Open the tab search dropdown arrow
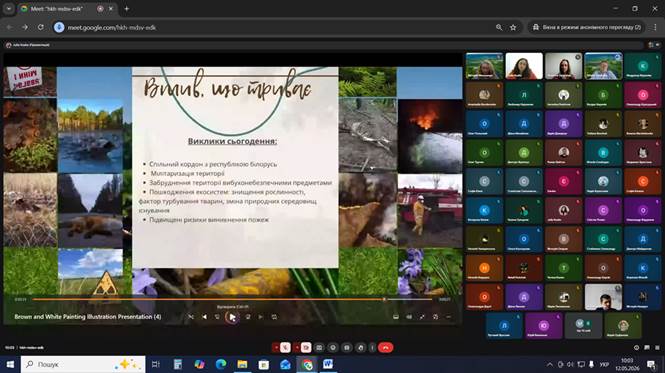The image size is (665, 373). (8, 8)
